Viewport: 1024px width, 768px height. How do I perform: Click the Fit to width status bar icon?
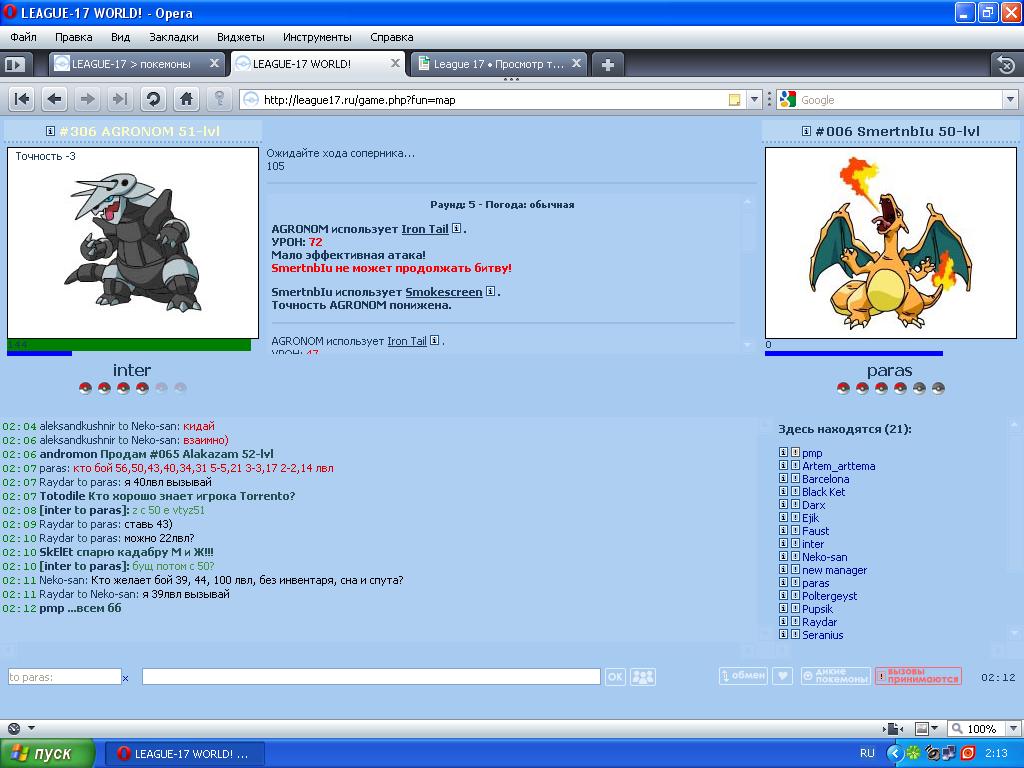point(893,729)
